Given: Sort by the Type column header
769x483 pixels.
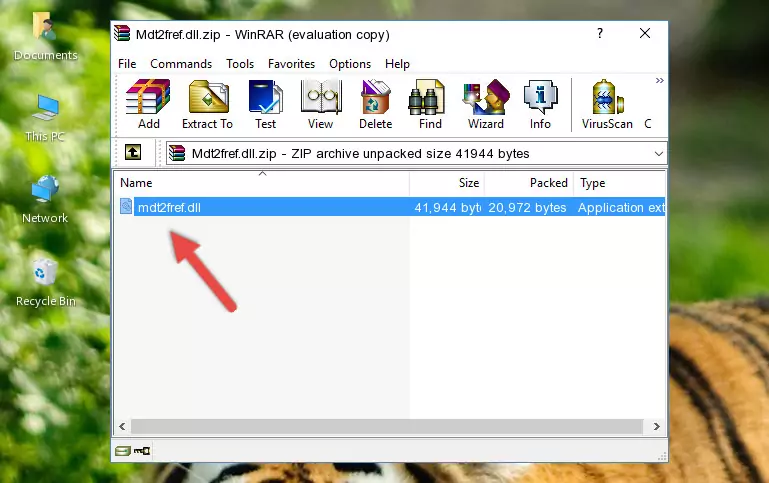Looking at the screenshot, I should [x=619, y=183].
